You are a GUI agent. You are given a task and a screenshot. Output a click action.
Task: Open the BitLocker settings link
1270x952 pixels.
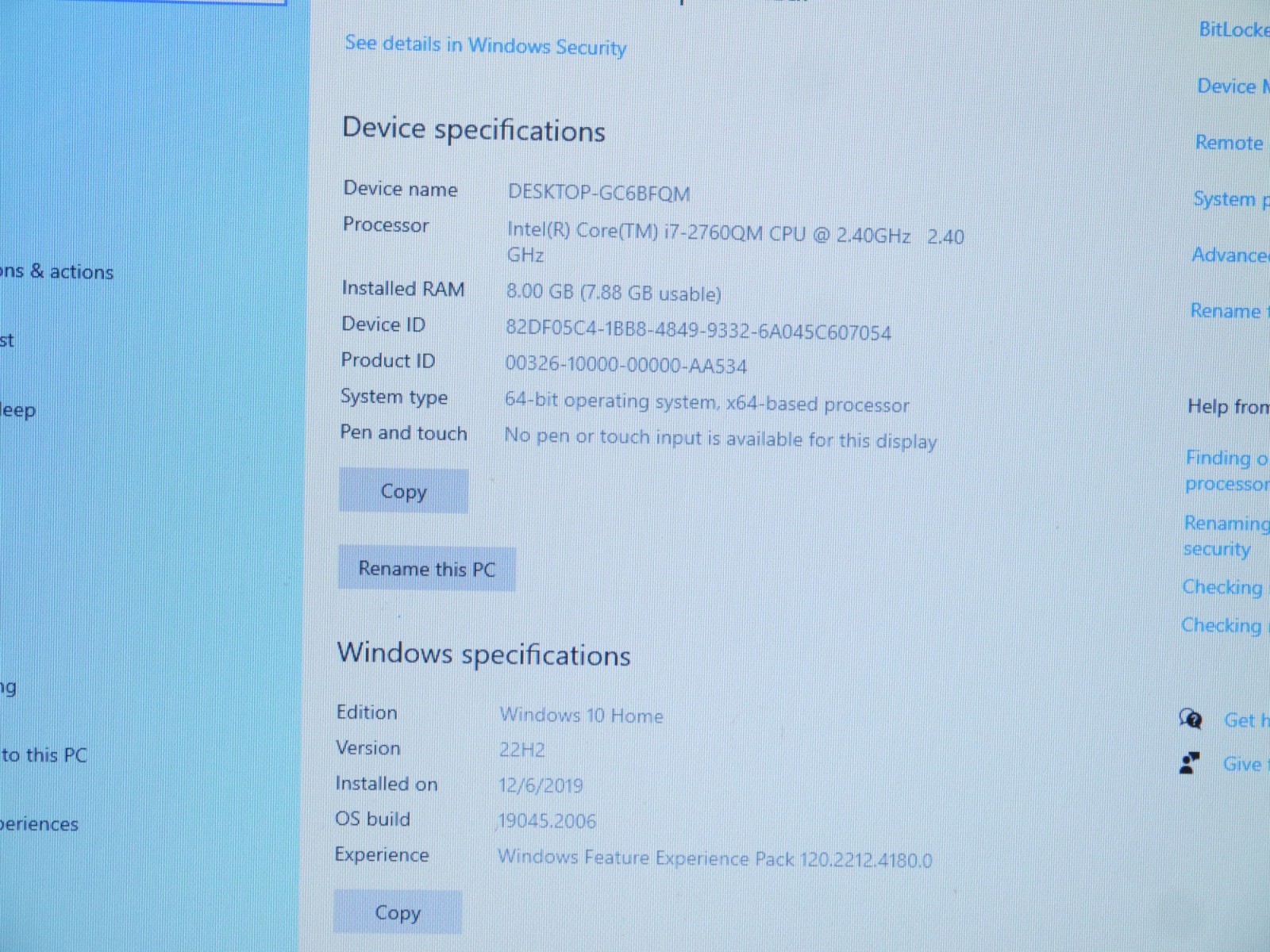[x=1234, y=30]
